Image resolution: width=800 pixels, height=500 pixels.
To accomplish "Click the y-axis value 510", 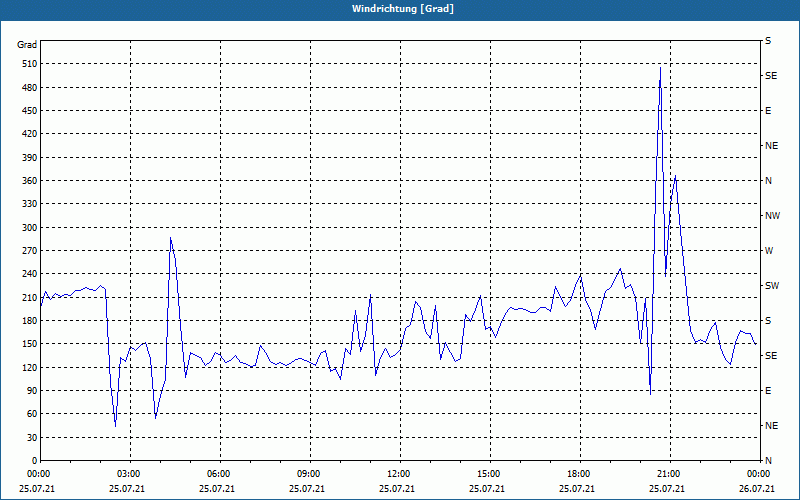I will click(30, 64).
